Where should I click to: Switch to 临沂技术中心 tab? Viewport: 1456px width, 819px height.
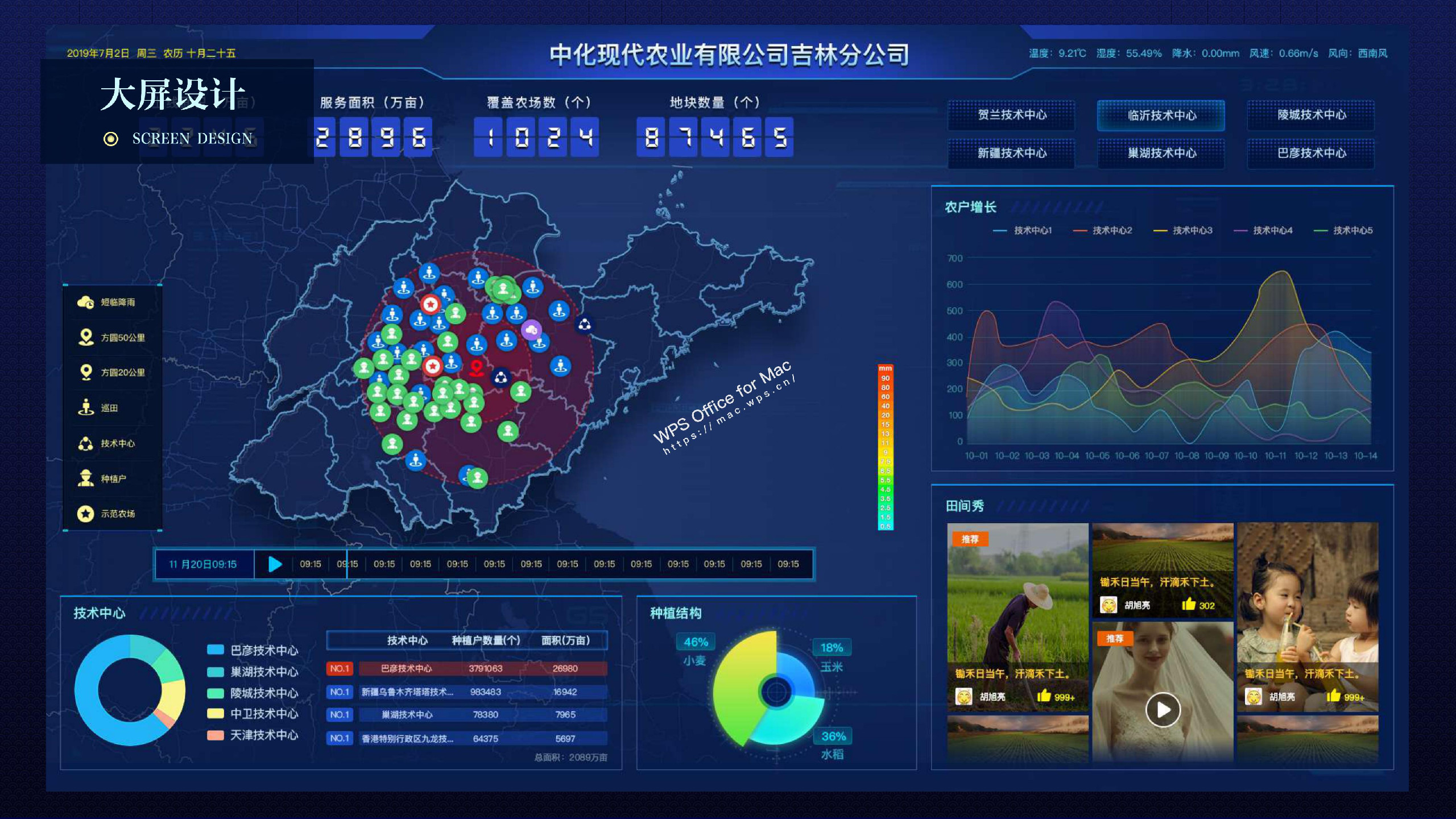1161,115
